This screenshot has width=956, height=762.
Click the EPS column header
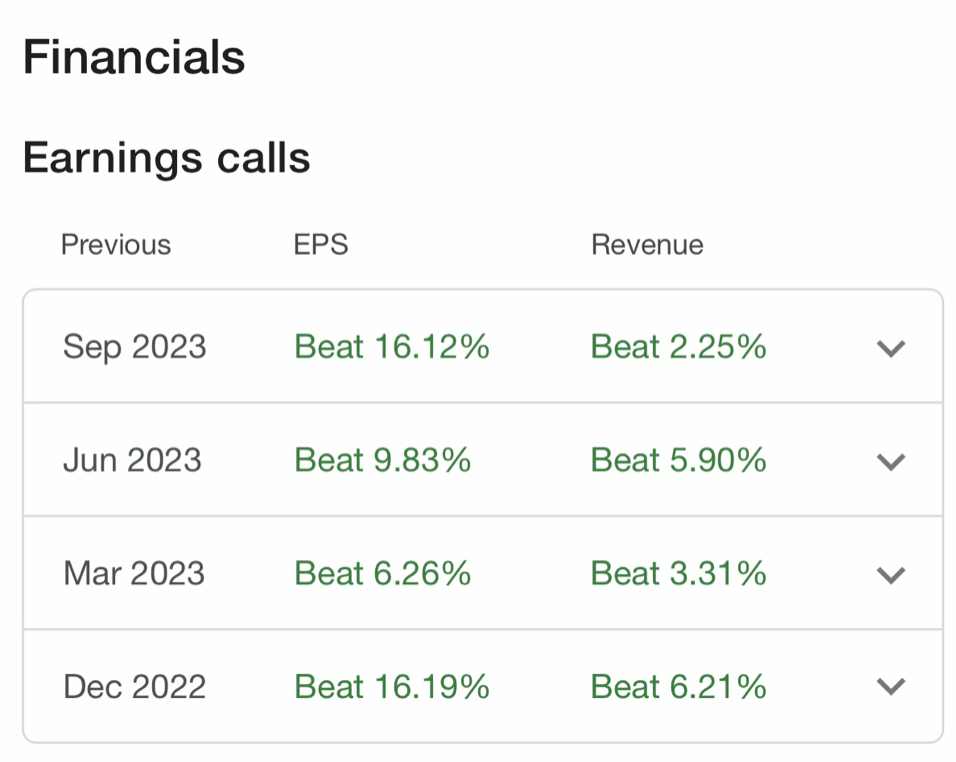(321, 245)
